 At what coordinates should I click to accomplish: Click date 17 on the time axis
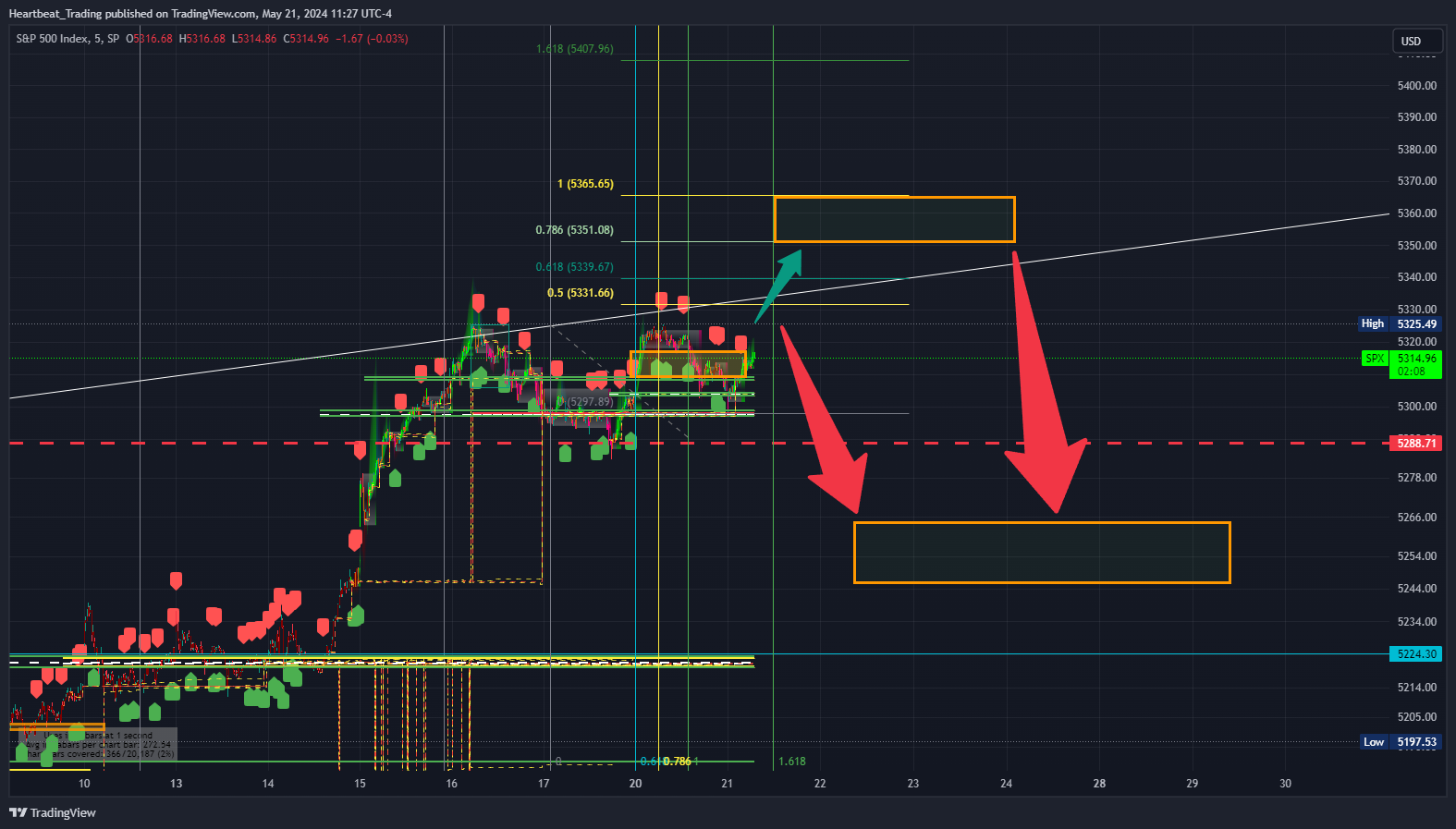544,784
